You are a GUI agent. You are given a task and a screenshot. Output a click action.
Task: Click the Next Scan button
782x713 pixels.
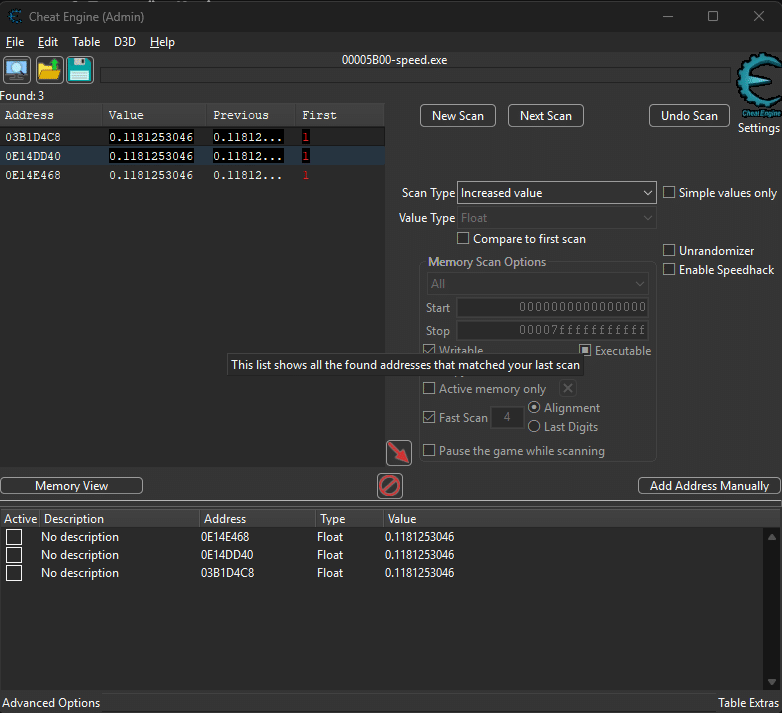[x=545, y=116]
